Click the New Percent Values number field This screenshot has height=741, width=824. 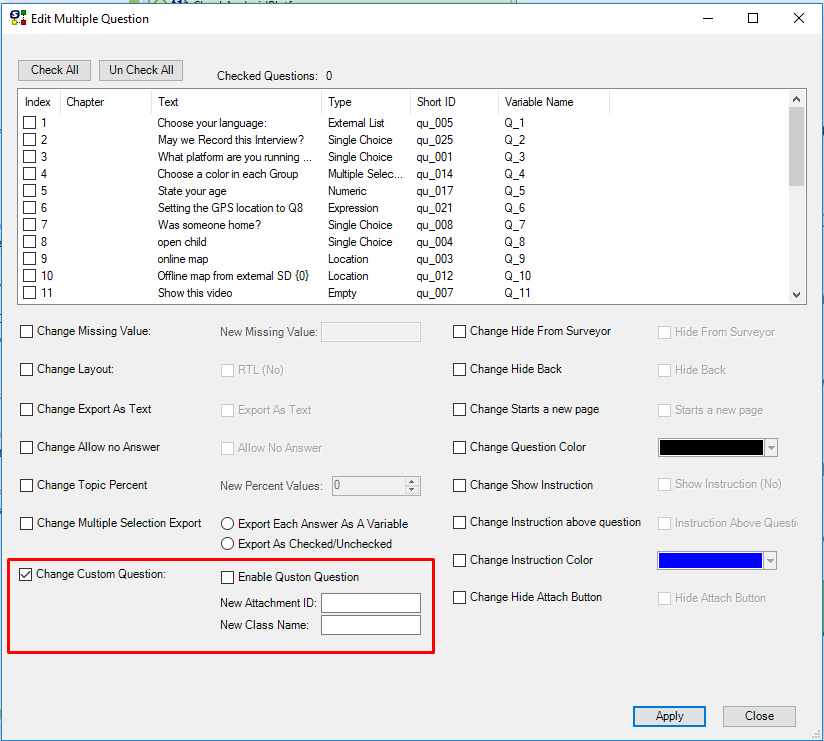pyautogui.click(x=368, y=486)
